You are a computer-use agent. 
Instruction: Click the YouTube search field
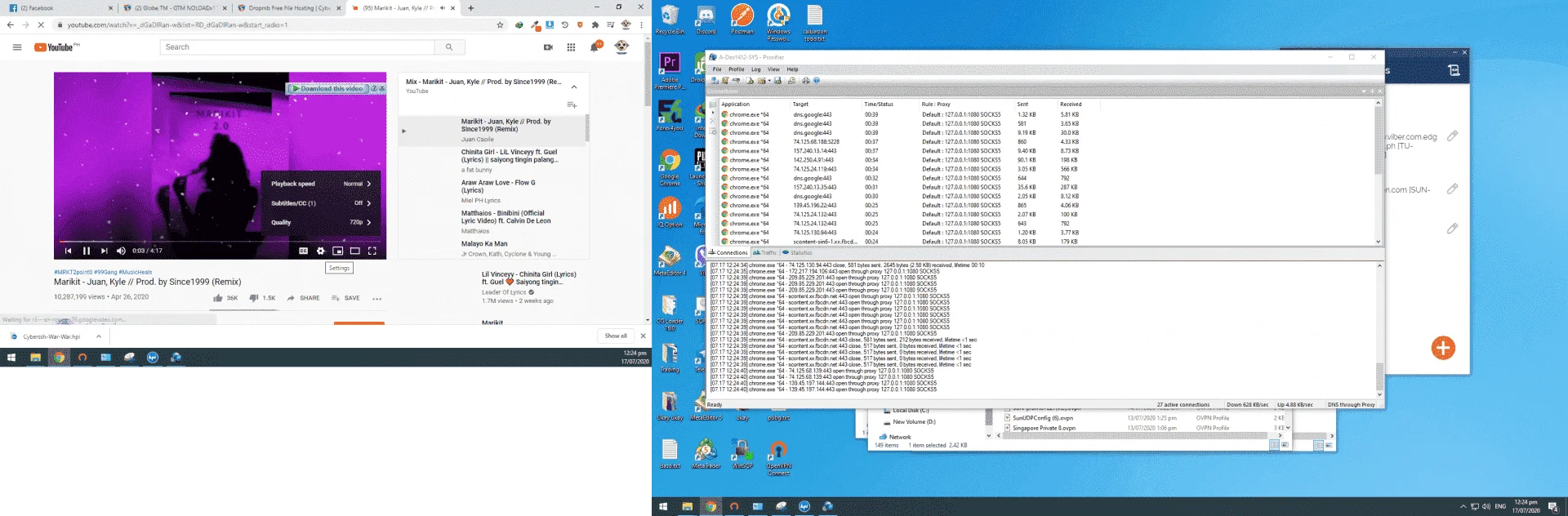pyautogui.click(x=297, y=47)
